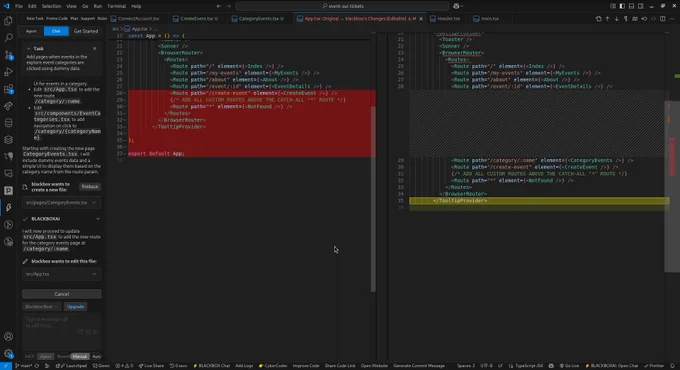Click the Get Started button
This screenshot has height=370, width=680.
(86, 31)
